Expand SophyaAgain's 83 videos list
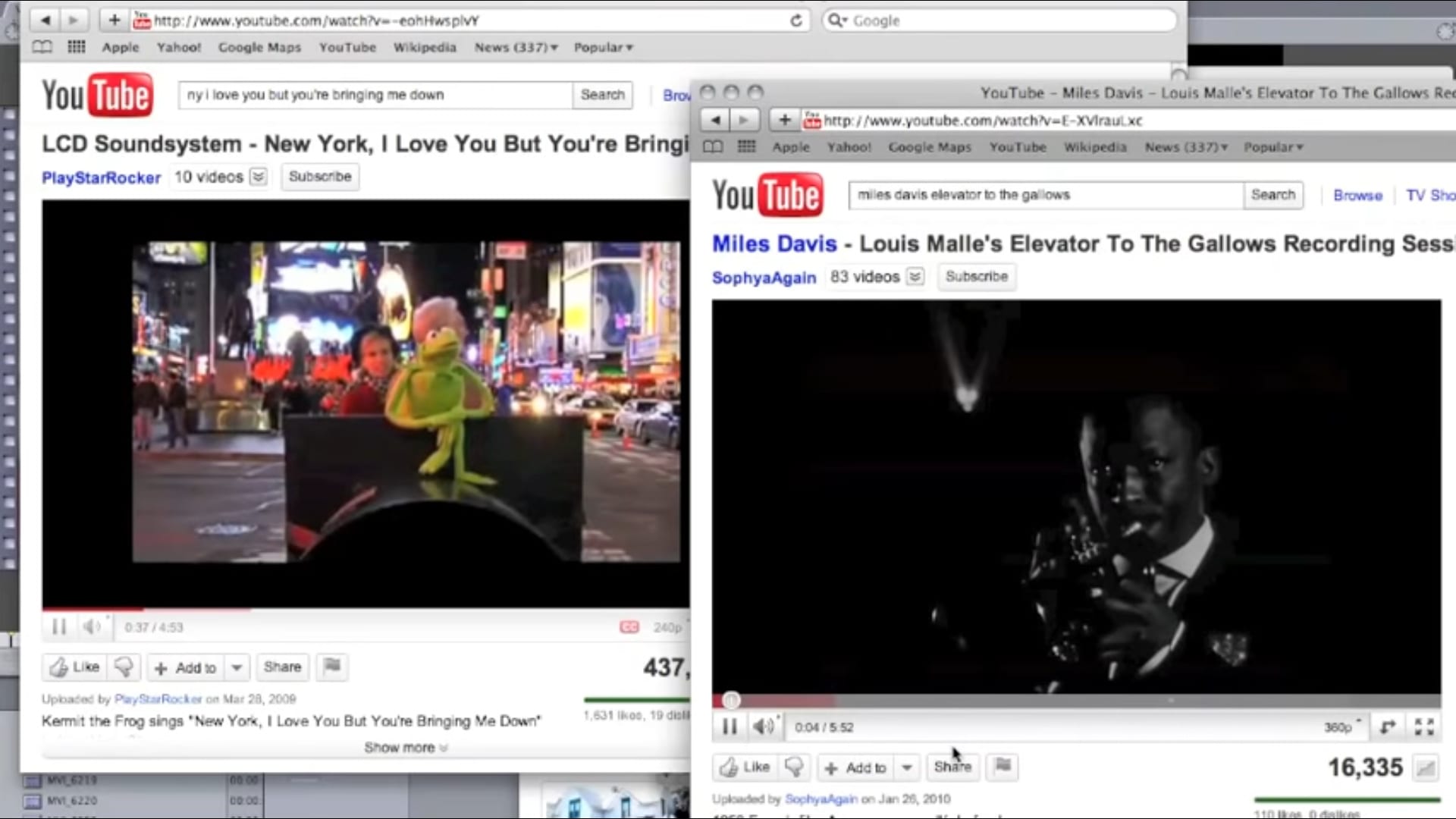The image size is (1456, 819). point(915,277)
